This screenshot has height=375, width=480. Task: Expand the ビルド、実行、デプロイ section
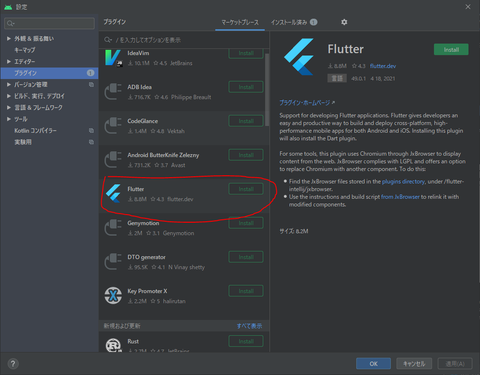pyautogui.click(x=9, y=96)
